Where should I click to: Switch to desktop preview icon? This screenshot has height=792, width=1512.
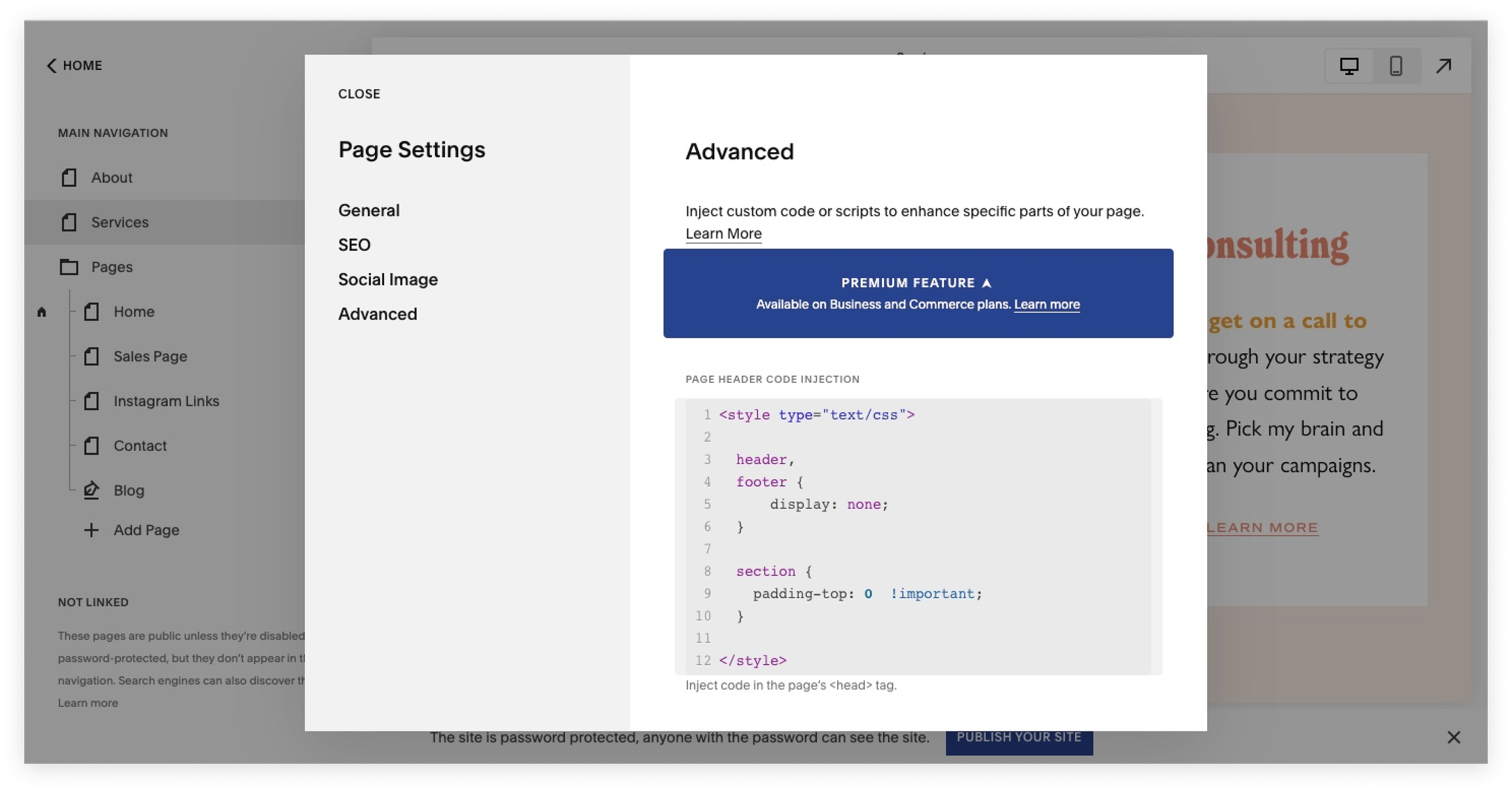pyautogui.click(x=1349, y=65)
